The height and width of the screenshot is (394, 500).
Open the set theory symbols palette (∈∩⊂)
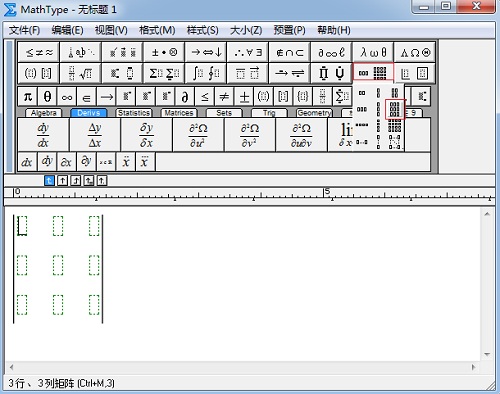(289, 52)
